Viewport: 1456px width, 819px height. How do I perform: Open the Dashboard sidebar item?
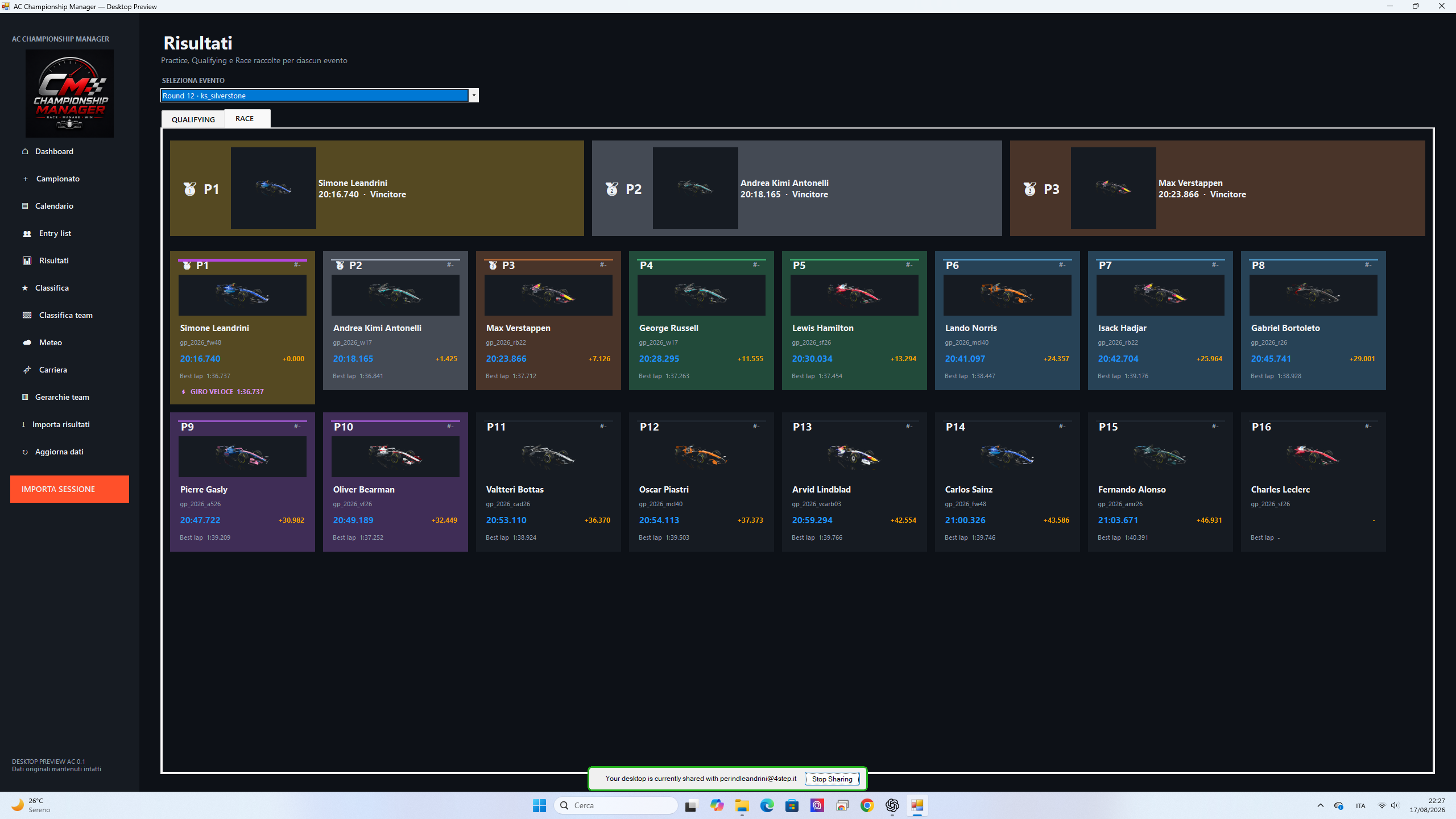pos(54,151)
